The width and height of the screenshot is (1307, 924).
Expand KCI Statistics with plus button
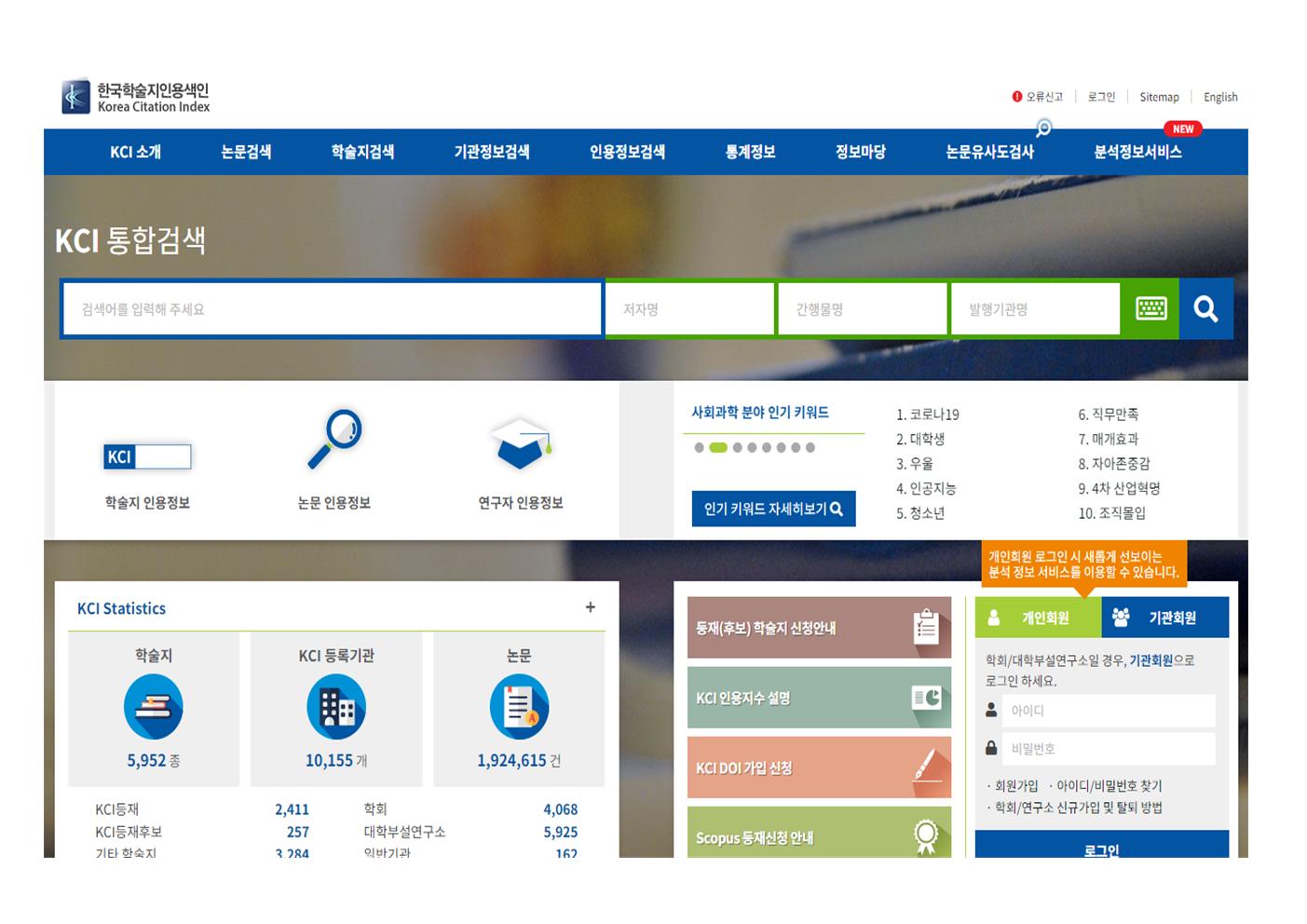coord(590,607)
